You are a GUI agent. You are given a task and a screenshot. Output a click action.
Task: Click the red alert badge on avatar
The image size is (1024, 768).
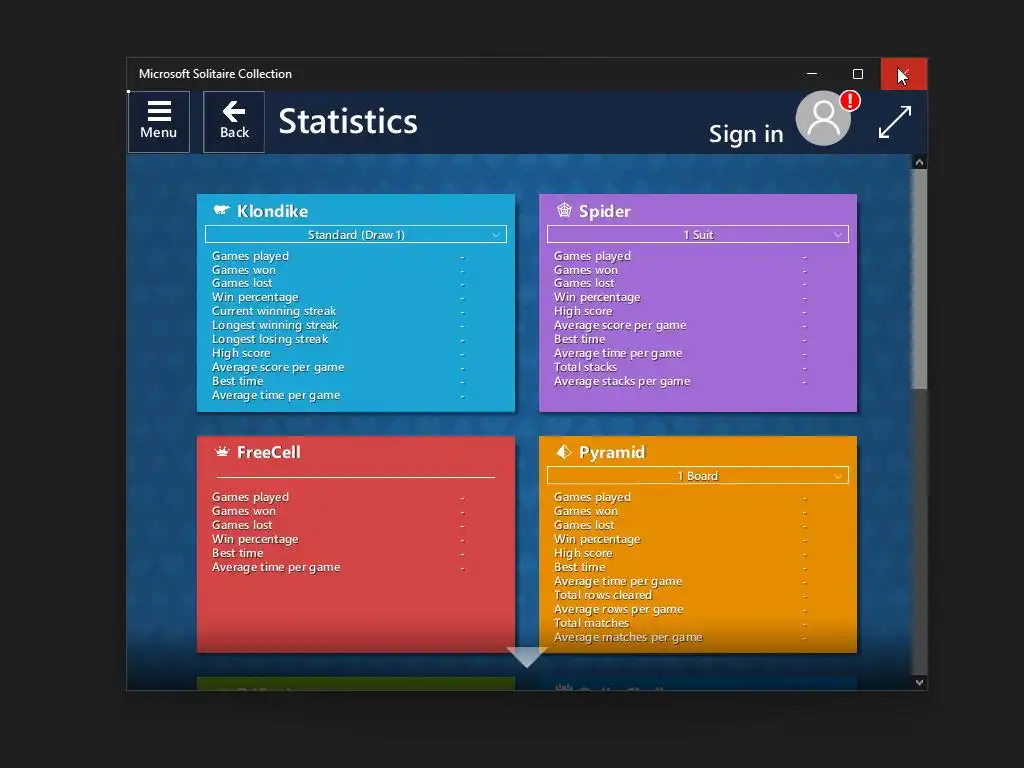pos(850,101)
